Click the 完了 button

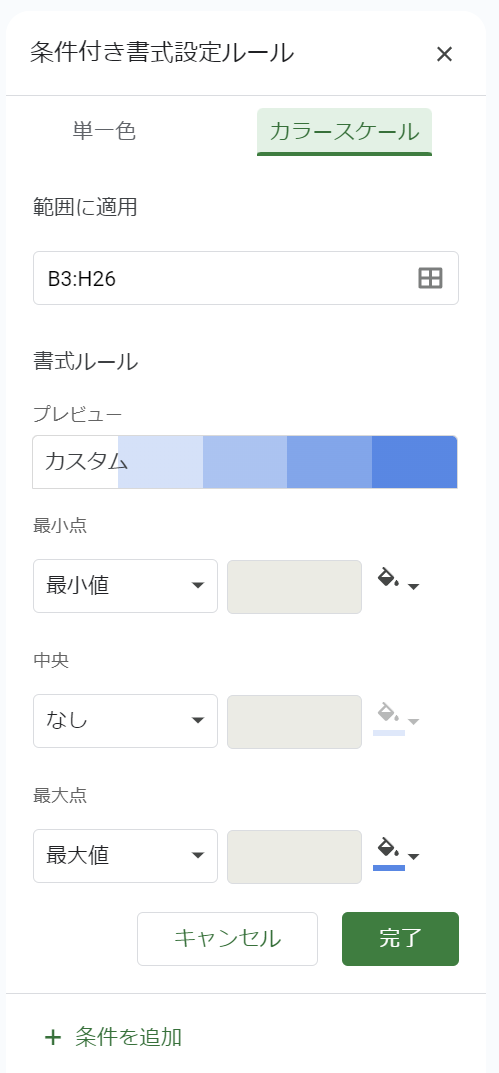(x=400, y=938)
